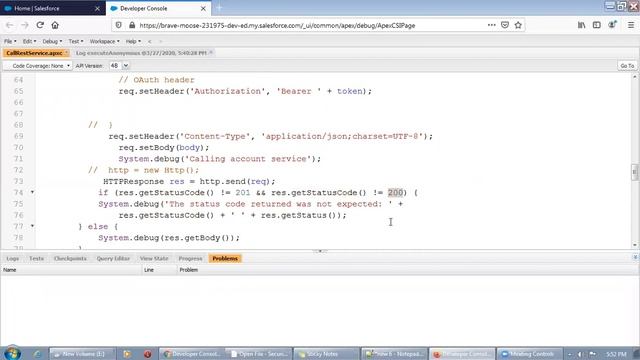Switch to Sticky Notes in the taskbar
640x360 pixels.
(x=326, y=354)
